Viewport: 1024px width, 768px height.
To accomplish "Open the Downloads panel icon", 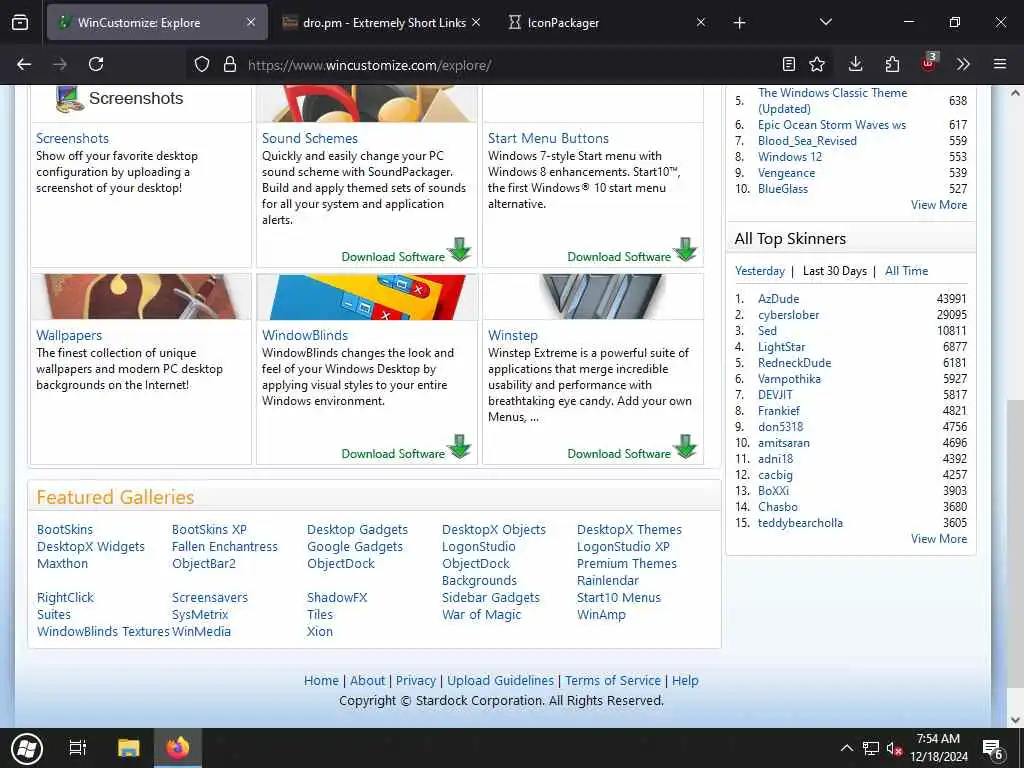I will pos(856,64).
